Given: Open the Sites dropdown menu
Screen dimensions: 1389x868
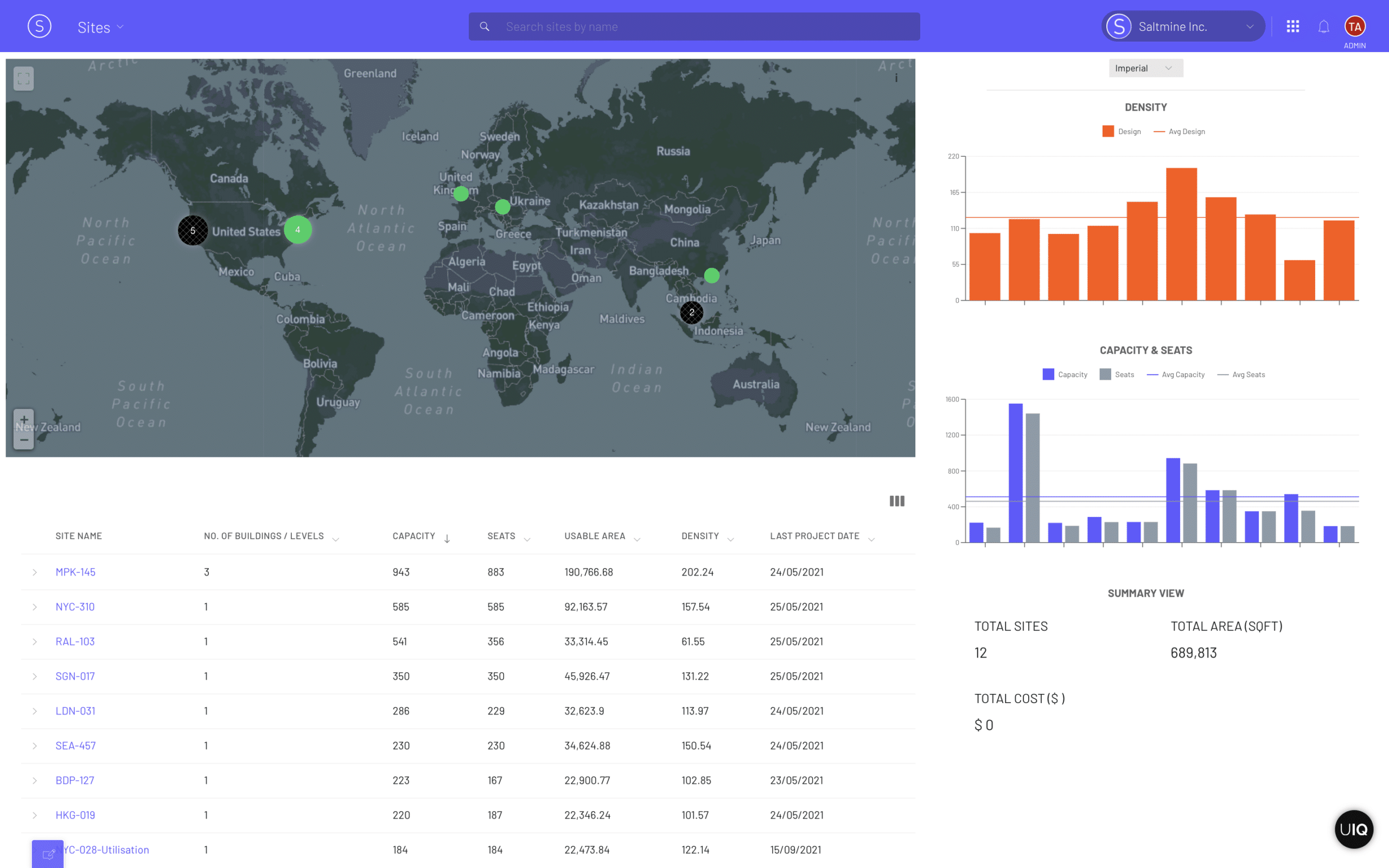Looking at the screenshot, I should [100, 27].
